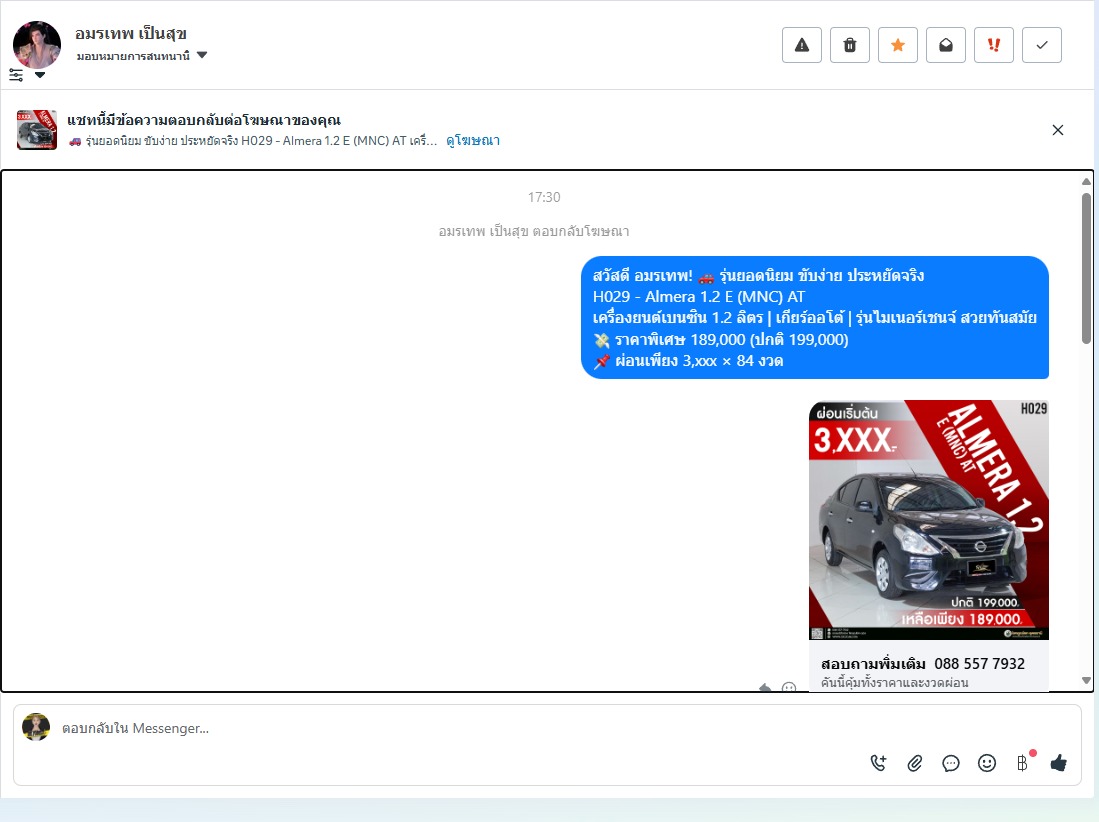Expand the dropdown arrow beside filter icon
Image resolution: width=1099 pixels, height=822 pixels.
(x=40, y=75)
